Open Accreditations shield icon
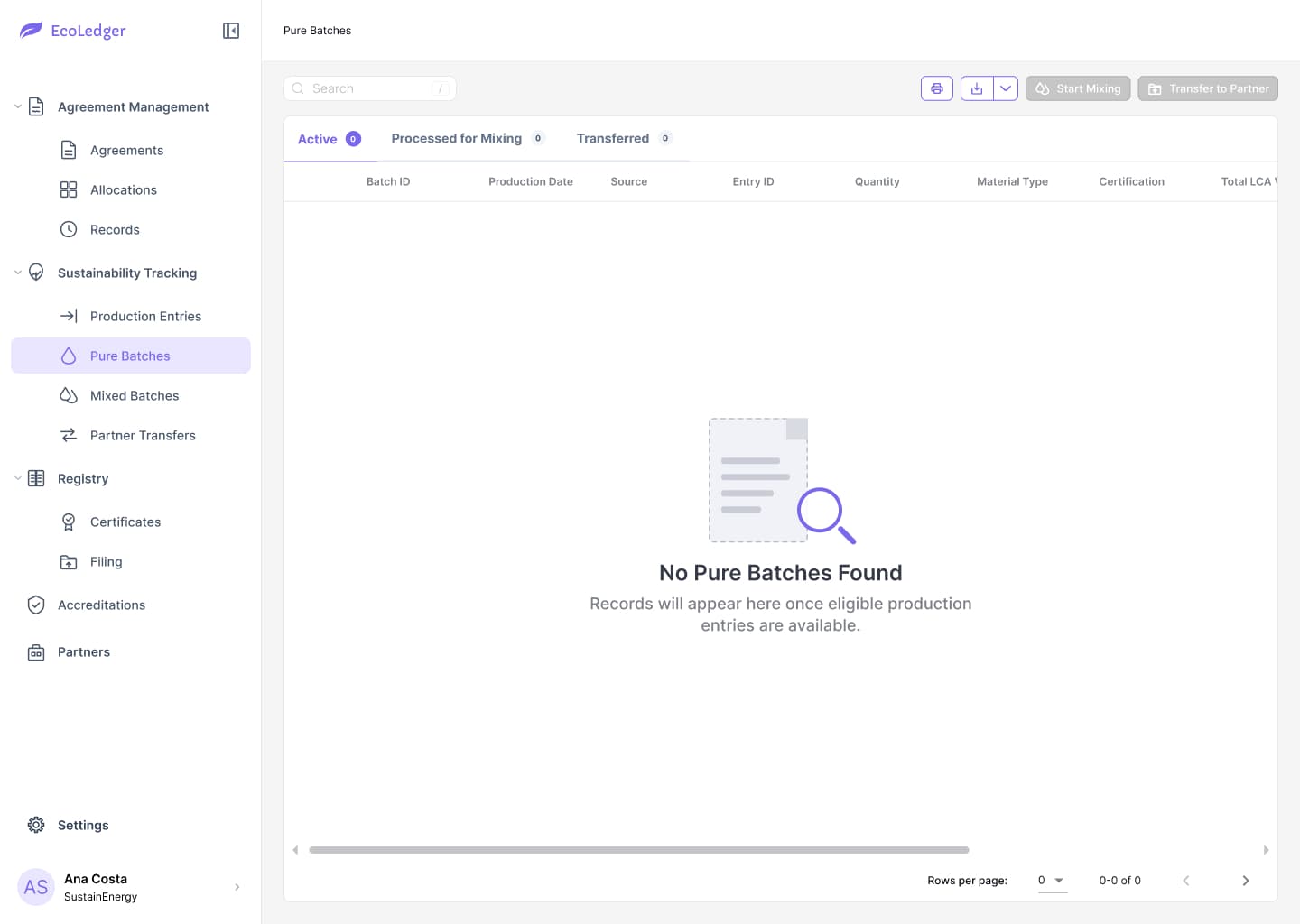The width and height of the screenshot is (1300, 924). pos(36,605)
